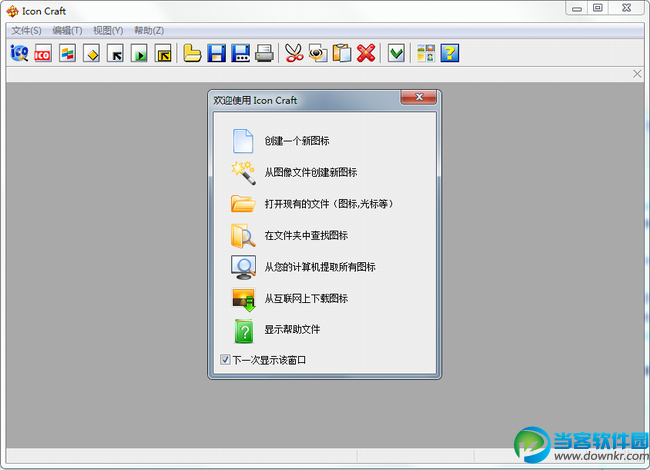The width and height of the screenshot is (650, 470).
Task: Click monitor magnifier icon for 从您的计算机提取所有图标
Action: pyautogui.click(x=243, y=267)
